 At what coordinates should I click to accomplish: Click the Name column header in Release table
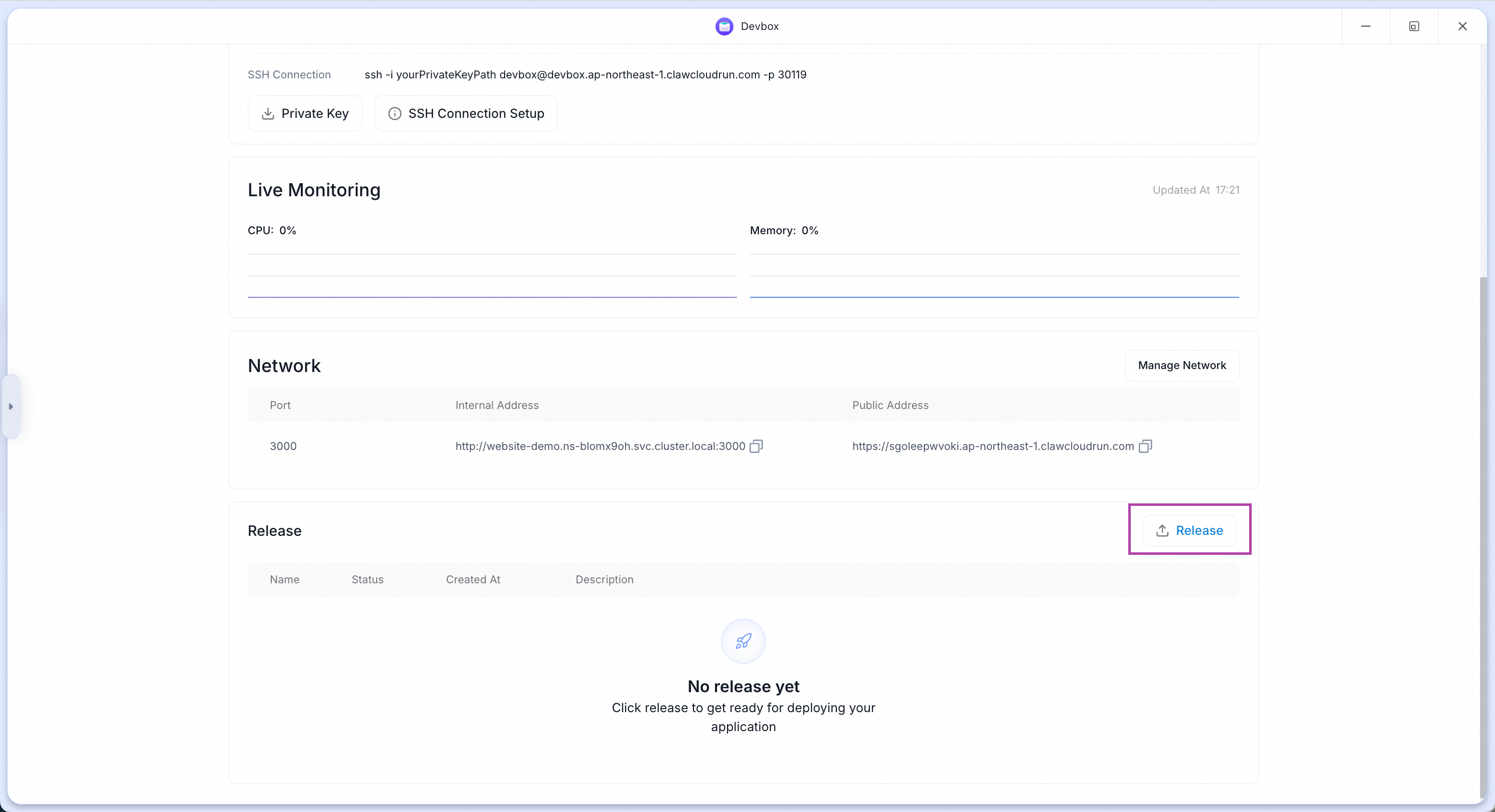pos(284,579)
